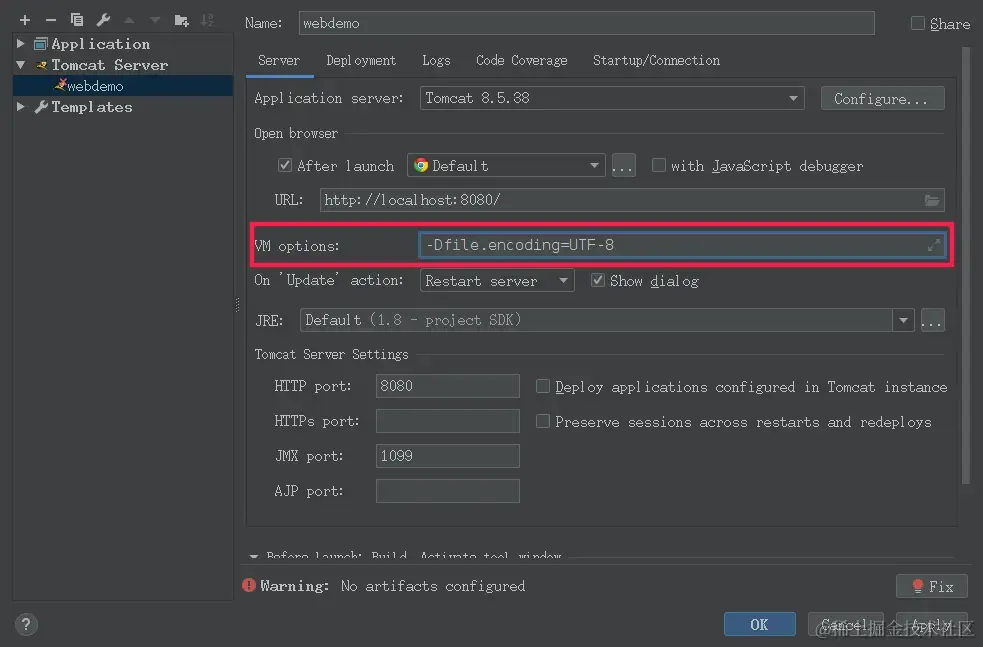Copy configuration icon in toolbar
This screenshot has width=983, height=647.
coord(77,20)
